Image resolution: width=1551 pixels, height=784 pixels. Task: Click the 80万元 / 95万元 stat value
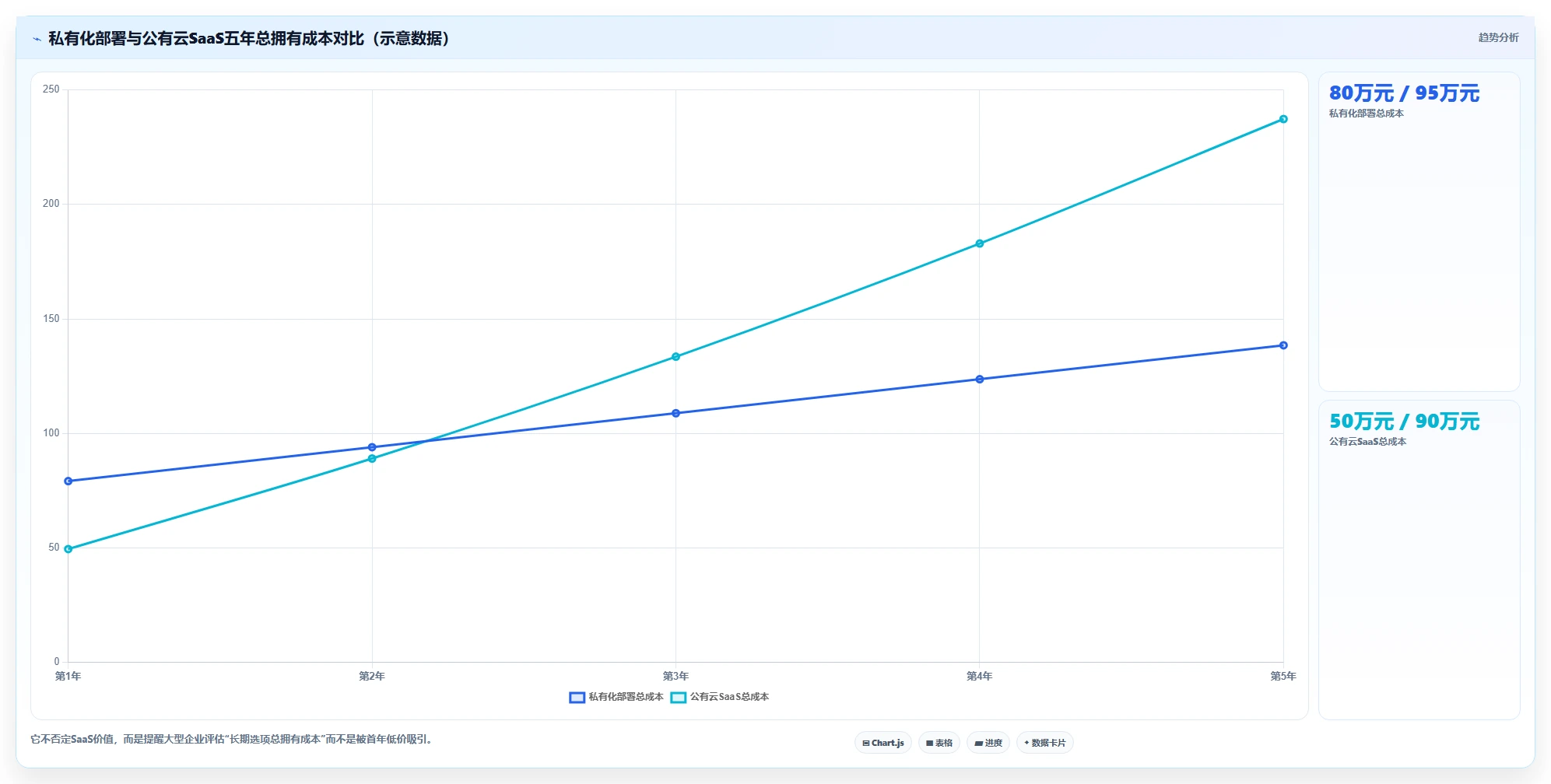(1404, 93)
